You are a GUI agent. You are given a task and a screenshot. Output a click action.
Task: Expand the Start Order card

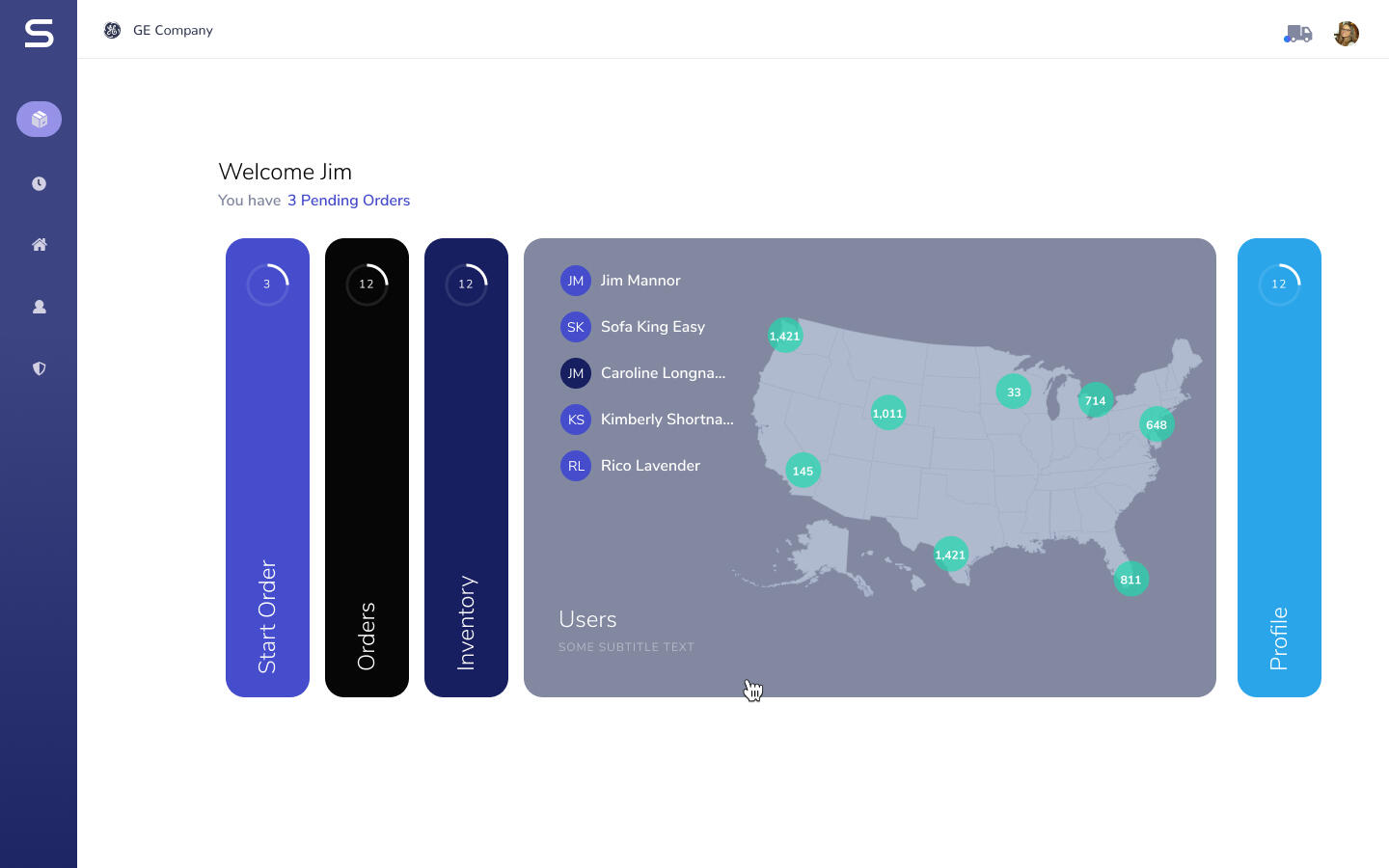(x=267, y=467)
